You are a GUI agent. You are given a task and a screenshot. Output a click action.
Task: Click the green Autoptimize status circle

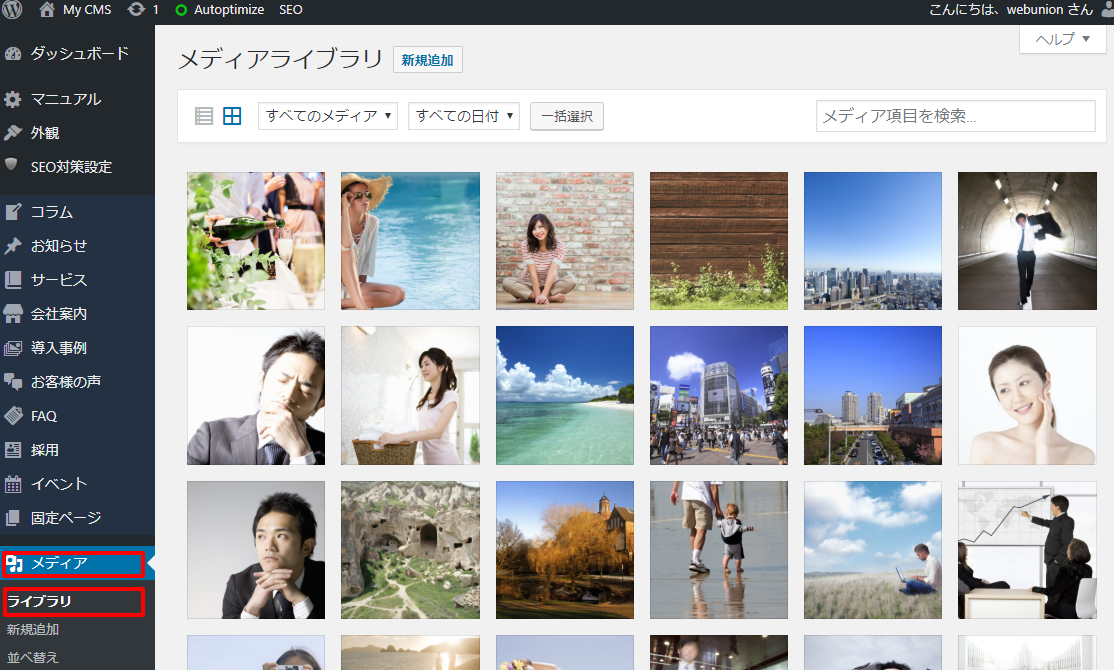click(180, 10)
